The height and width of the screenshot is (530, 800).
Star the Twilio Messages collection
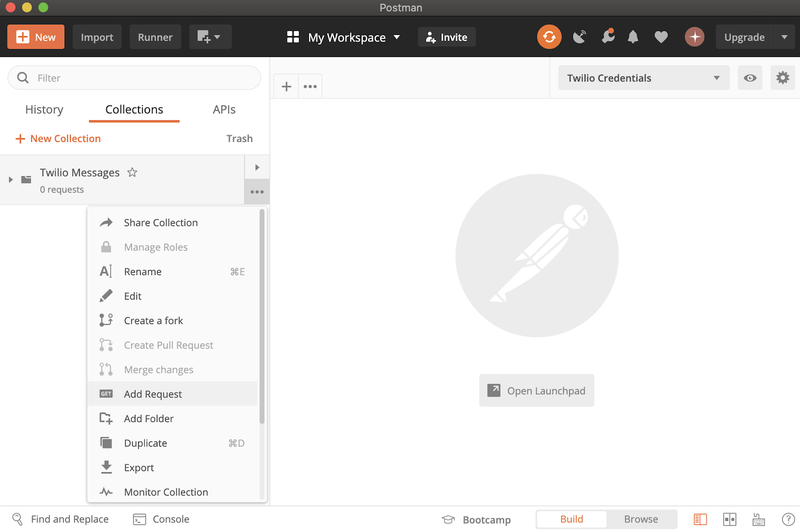(x=132, y=172)
